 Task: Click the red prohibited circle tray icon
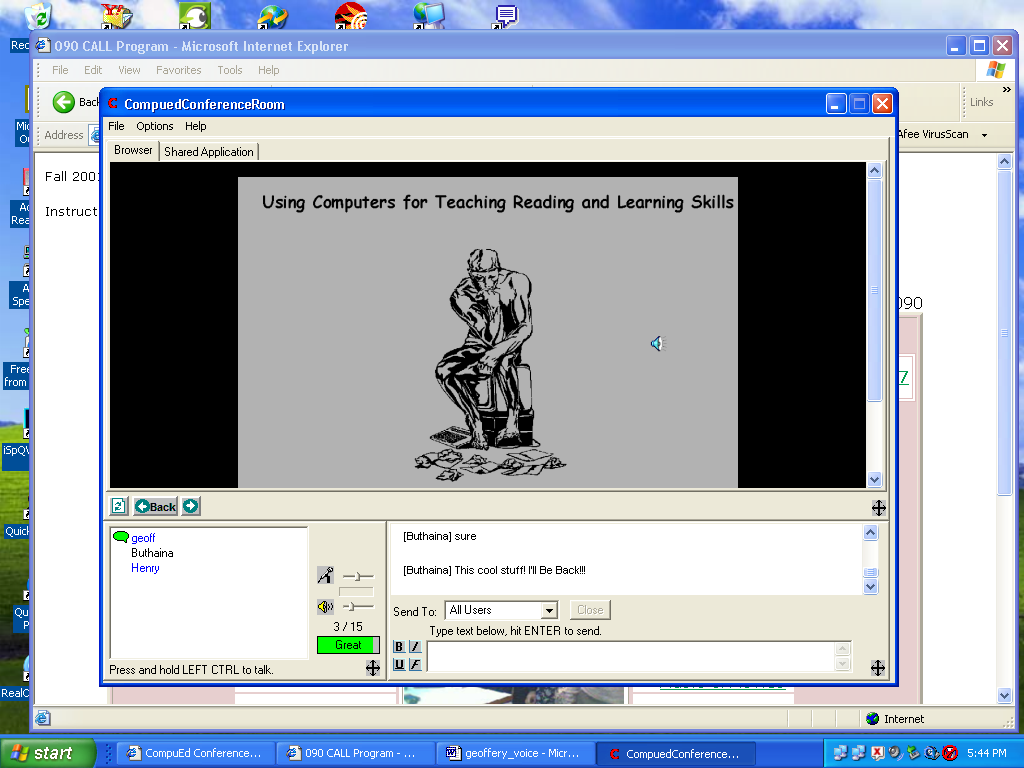click(x=950, y=753)
